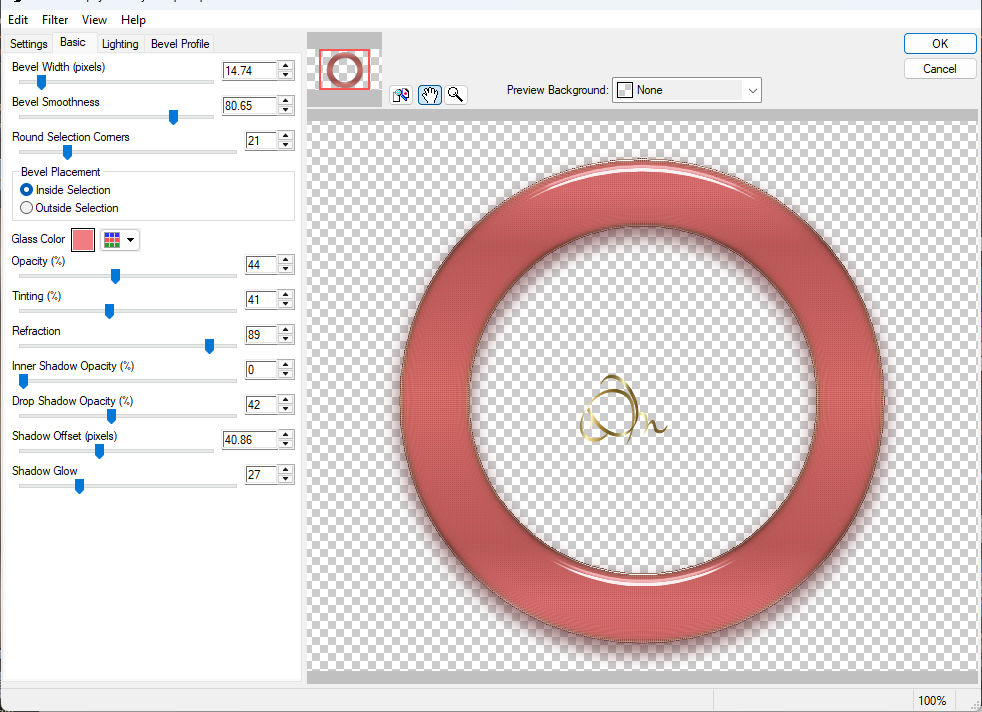This screenshot has height=712, width=982.
Task: Open the Bevel Profile tab
Action: point(180,44)
